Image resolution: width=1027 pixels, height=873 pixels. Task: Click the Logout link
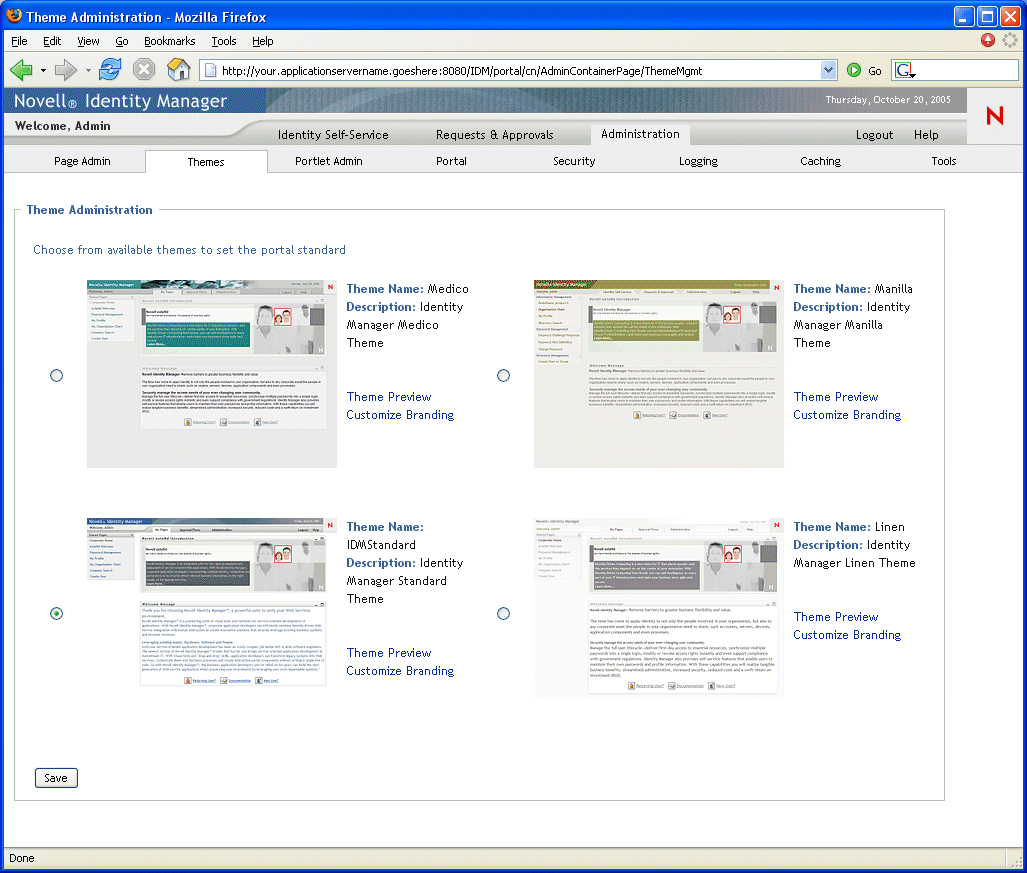click(x=874, y=135)
